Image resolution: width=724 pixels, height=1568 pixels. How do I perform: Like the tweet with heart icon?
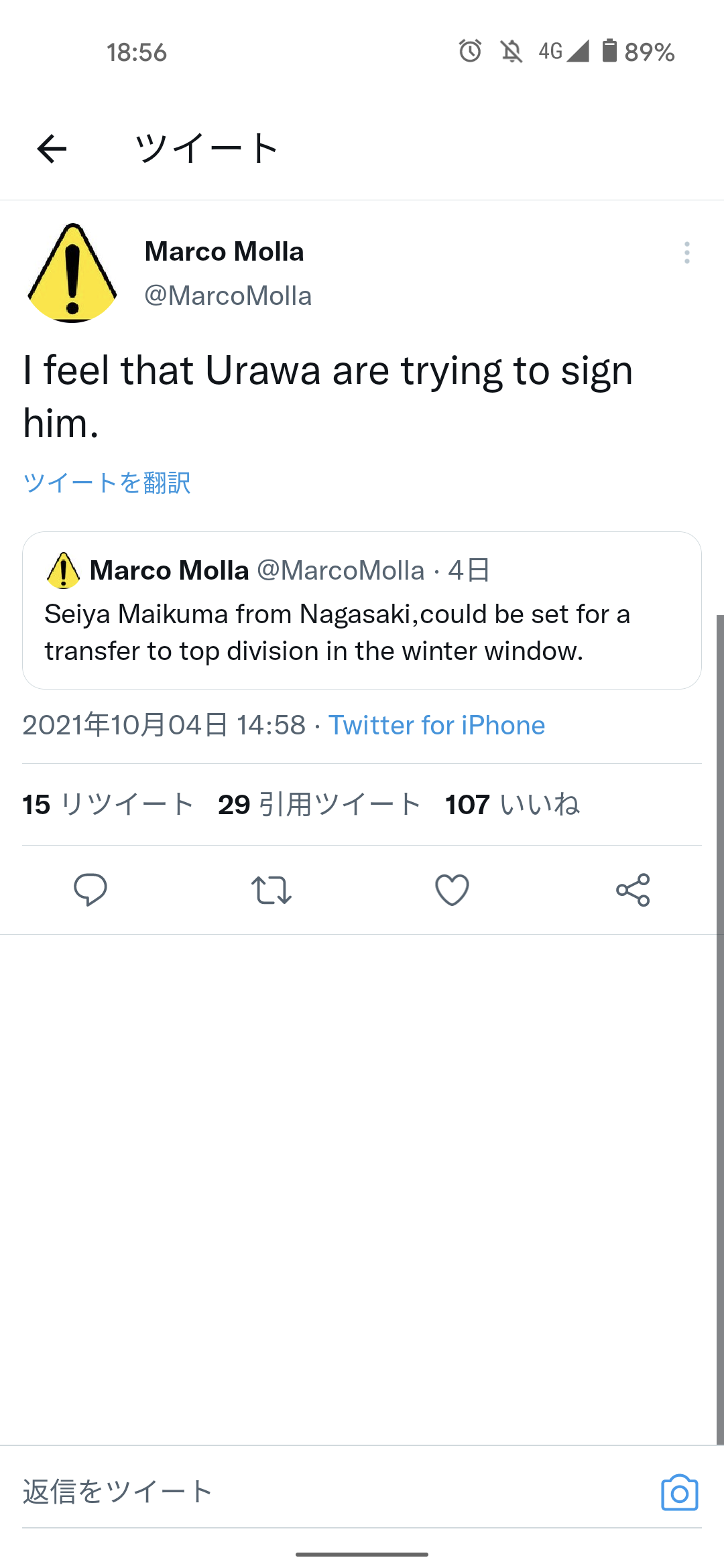(452, 890)
